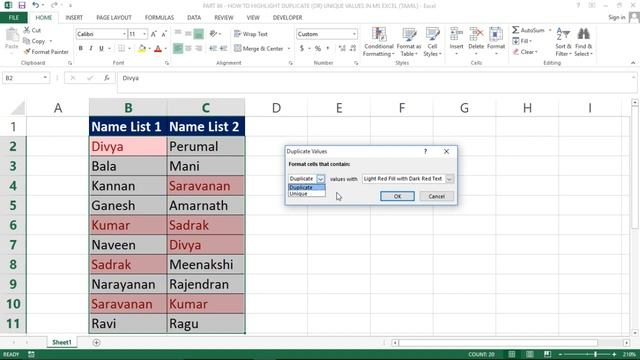This screenshot has width=640, height=360.
Task: Click the Save icon in quick access toolbar
Action: tap(22, 5)
